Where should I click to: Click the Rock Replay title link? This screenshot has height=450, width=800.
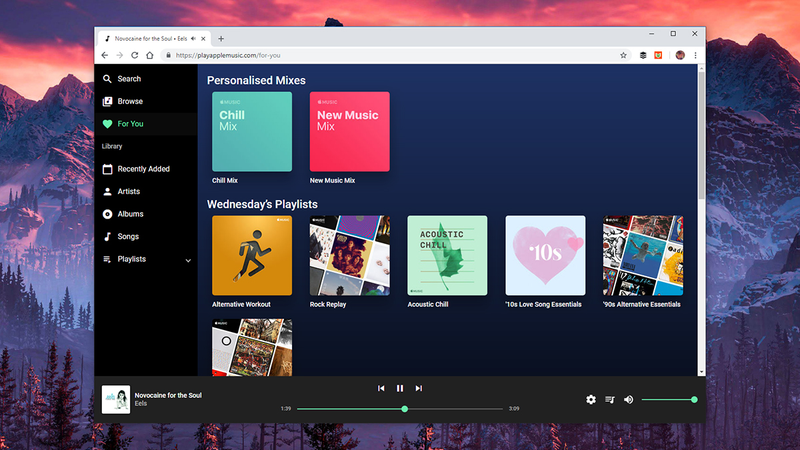328,305
